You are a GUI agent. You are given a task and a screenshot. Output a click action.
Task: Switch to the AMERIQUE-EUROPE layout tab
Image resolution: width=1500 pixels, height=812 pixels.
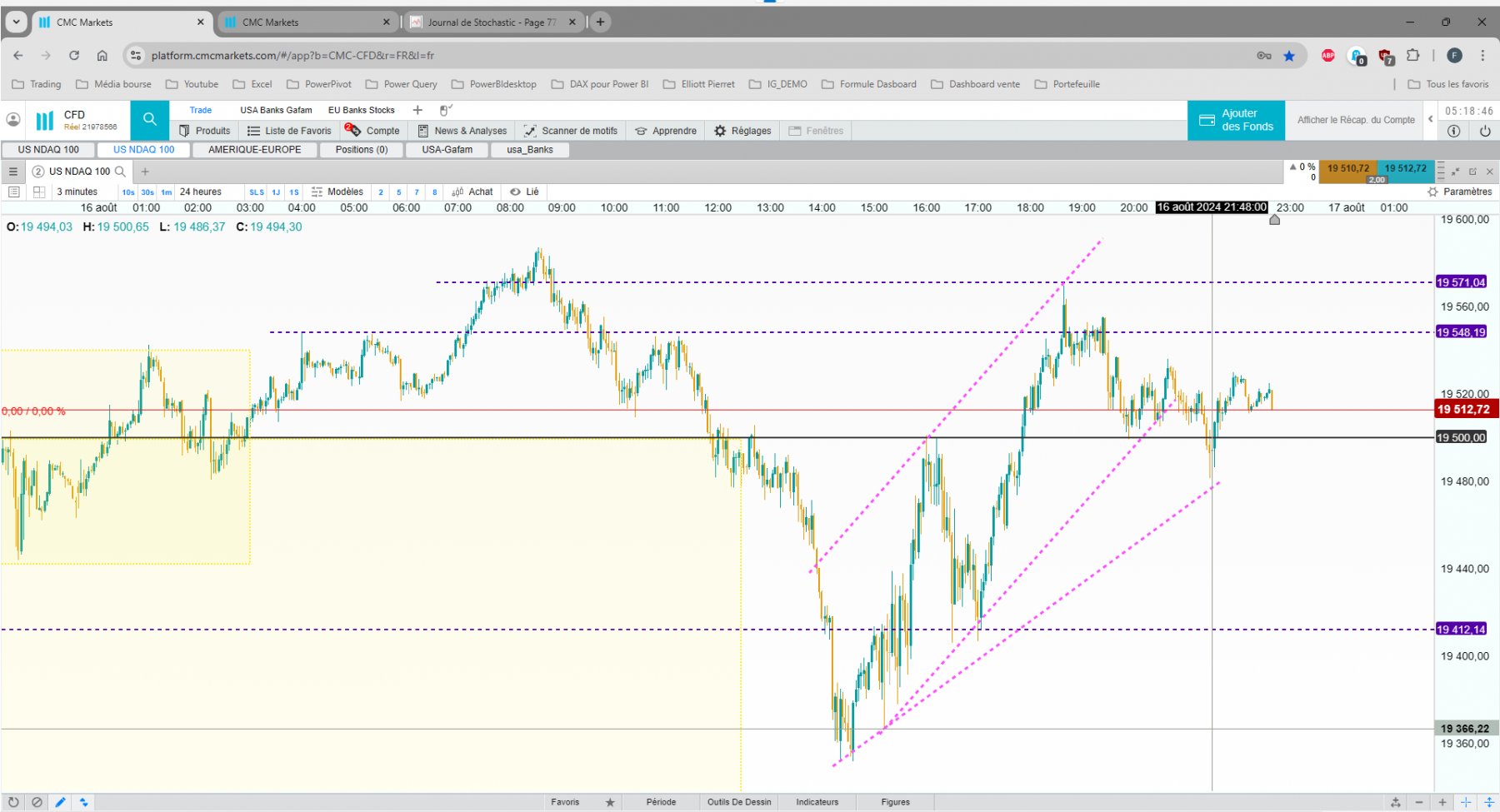coord(255,150)
